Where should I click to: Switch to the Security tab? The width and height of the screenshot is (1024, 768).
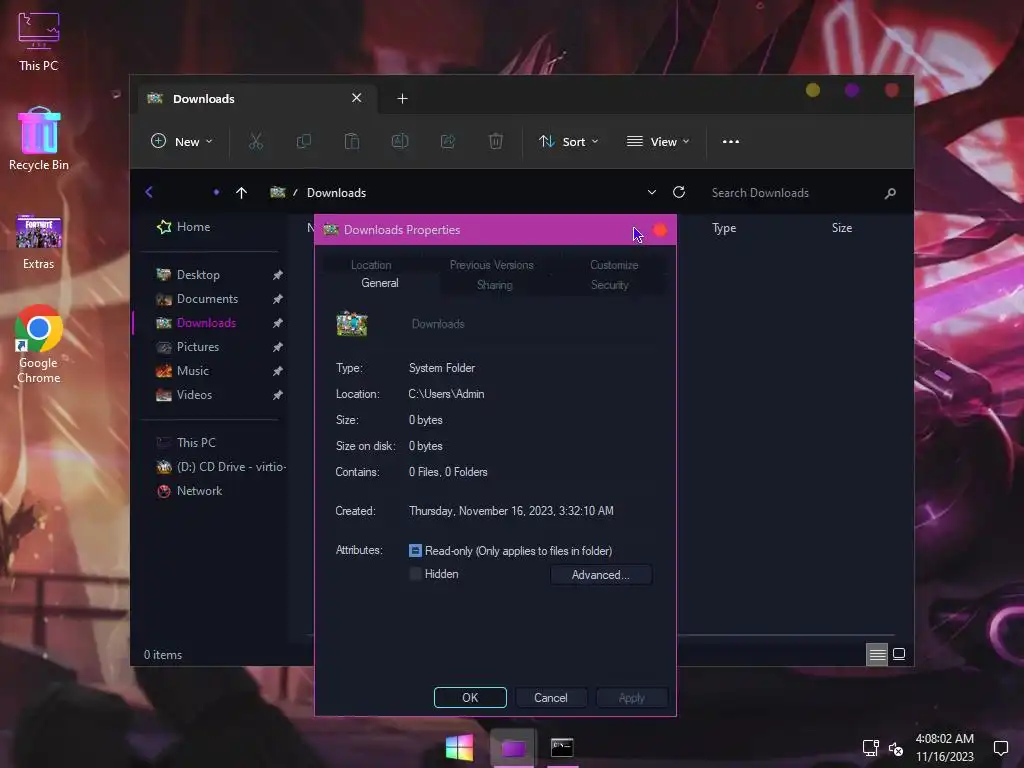pyautogui.click(x=609, y=285)
